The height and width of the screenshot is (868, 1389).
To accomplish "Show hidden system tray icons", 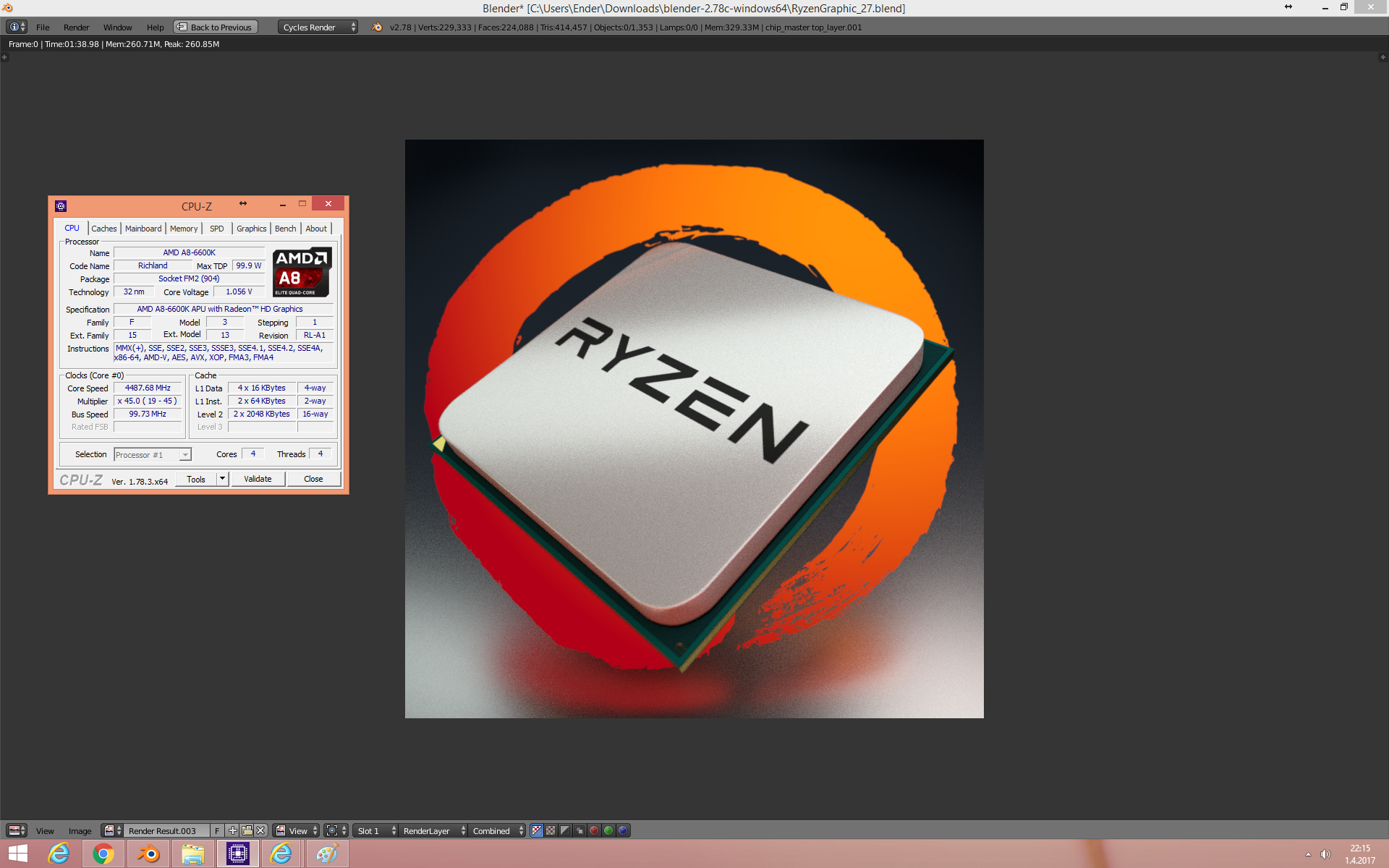I will coord(1308,854).
